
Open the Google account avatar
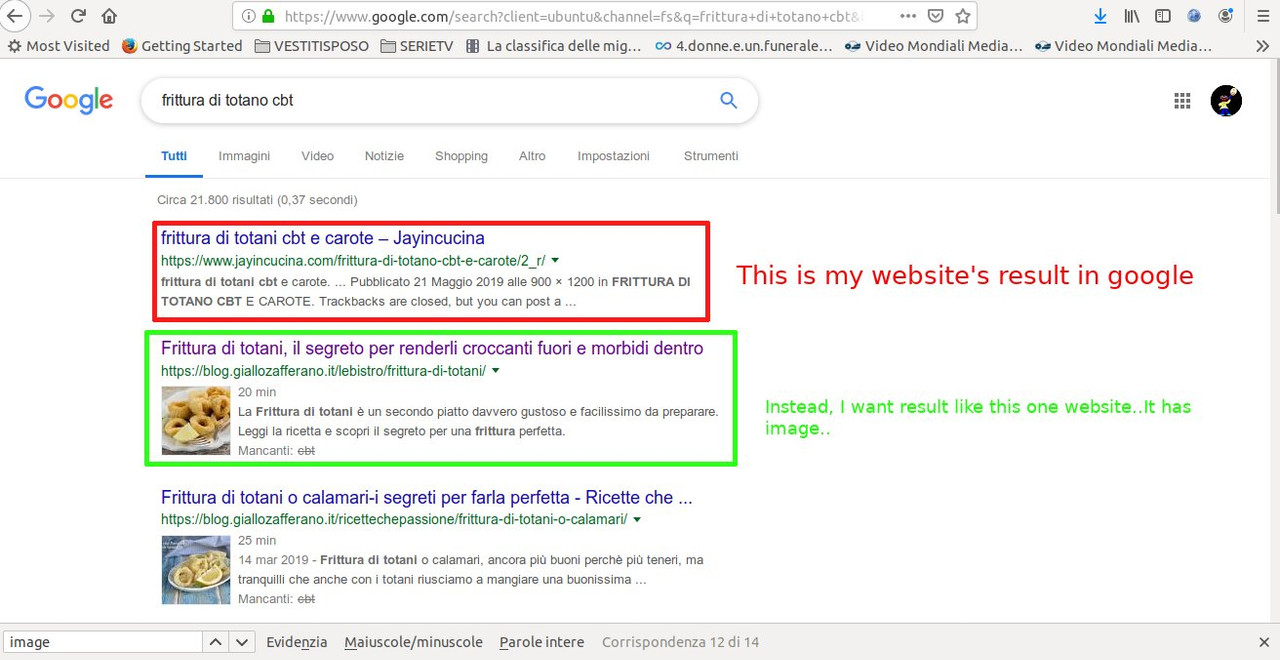(x=1226, y=100)
